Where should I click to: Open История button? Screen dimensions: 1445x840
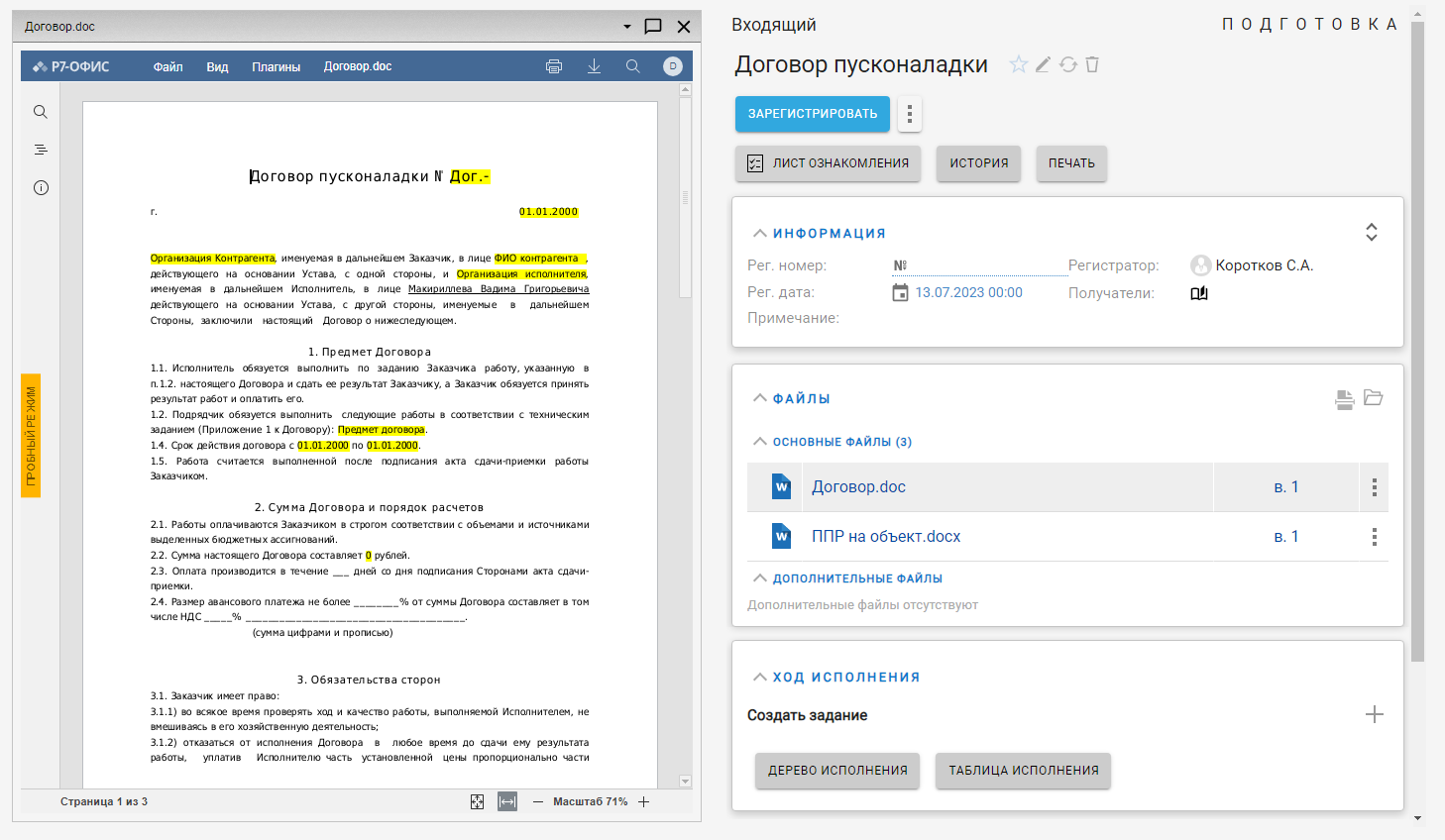[979, 163]
